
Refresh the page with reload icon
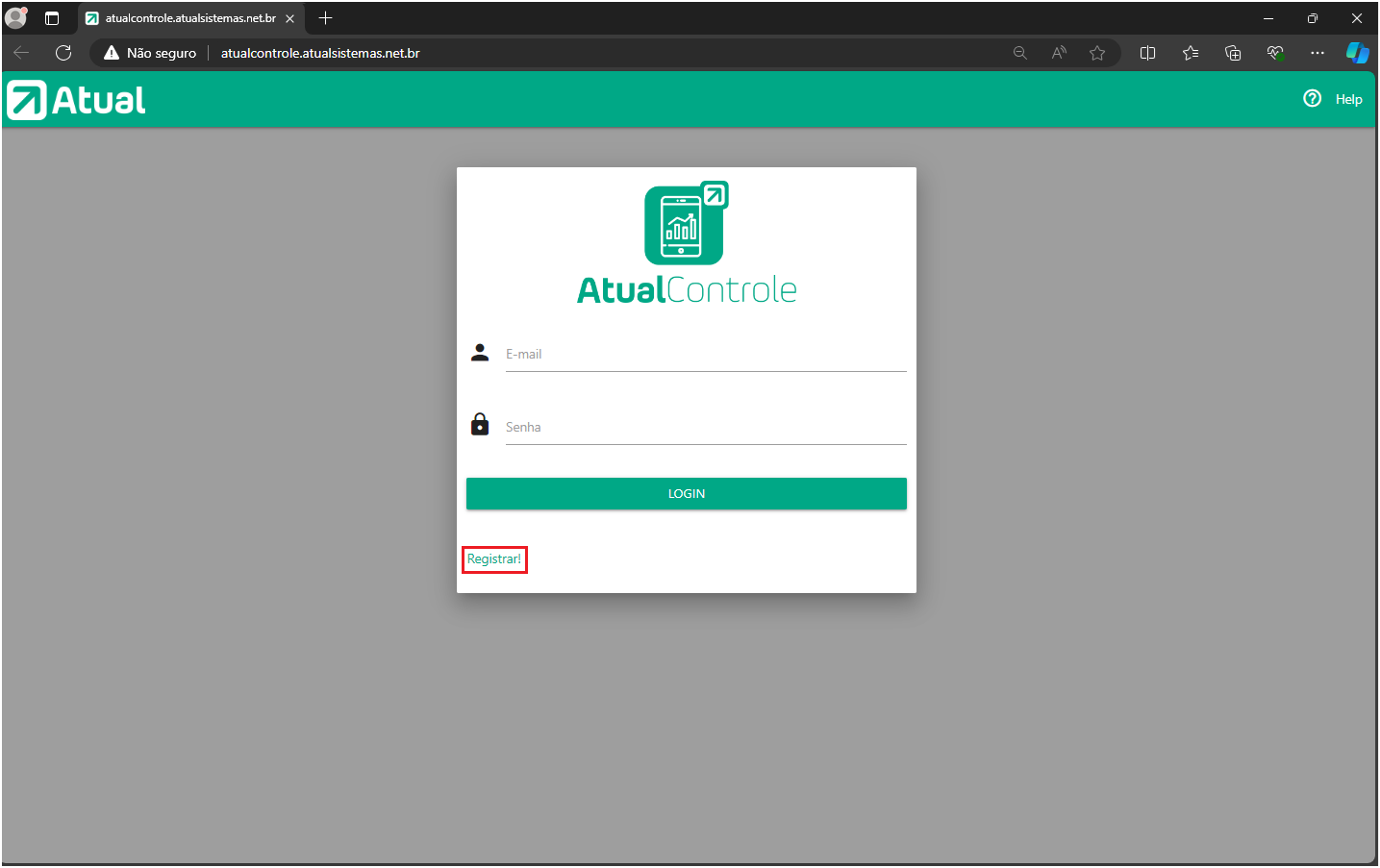pos(63,53)
